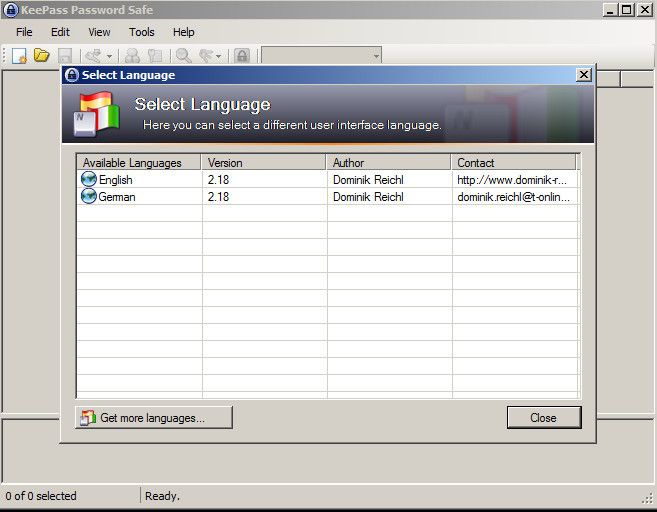
Task: Open the Add Entry dropdown arrow
Action: point(109,56)
